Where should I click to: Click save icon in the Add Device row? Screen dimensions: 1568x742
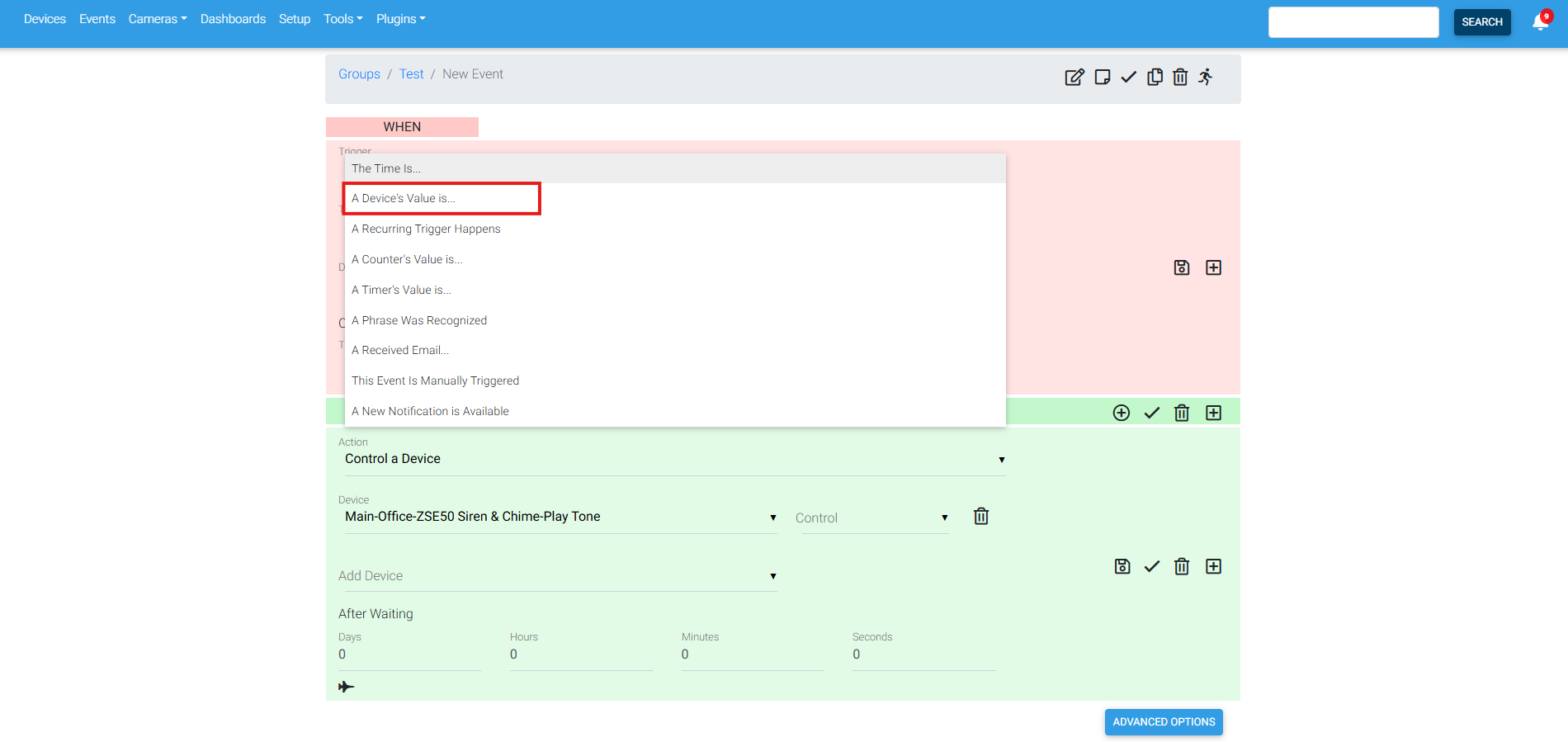point(1122,566)
